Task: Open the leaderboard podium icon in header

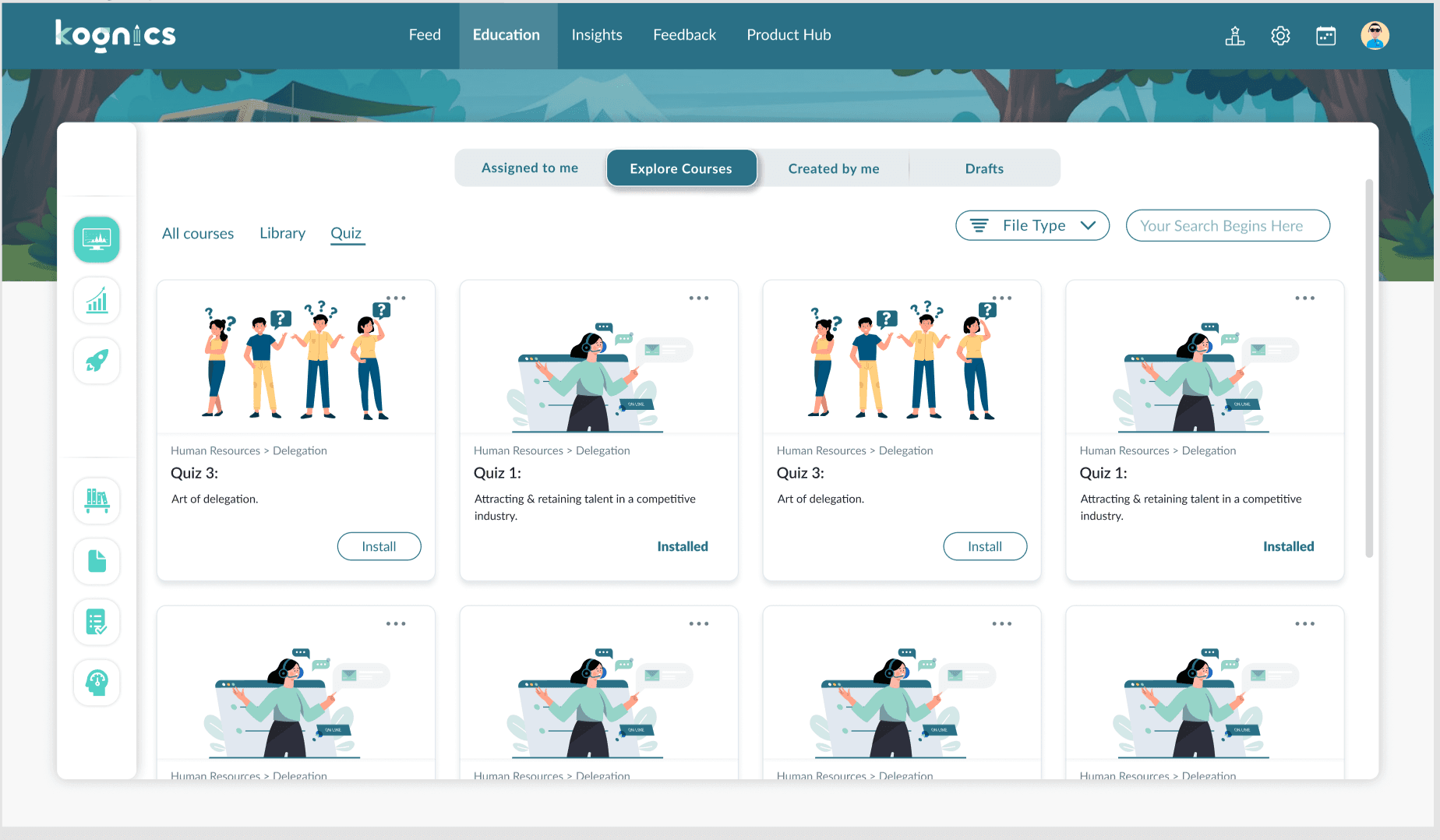Action: tap(1235, 36)
